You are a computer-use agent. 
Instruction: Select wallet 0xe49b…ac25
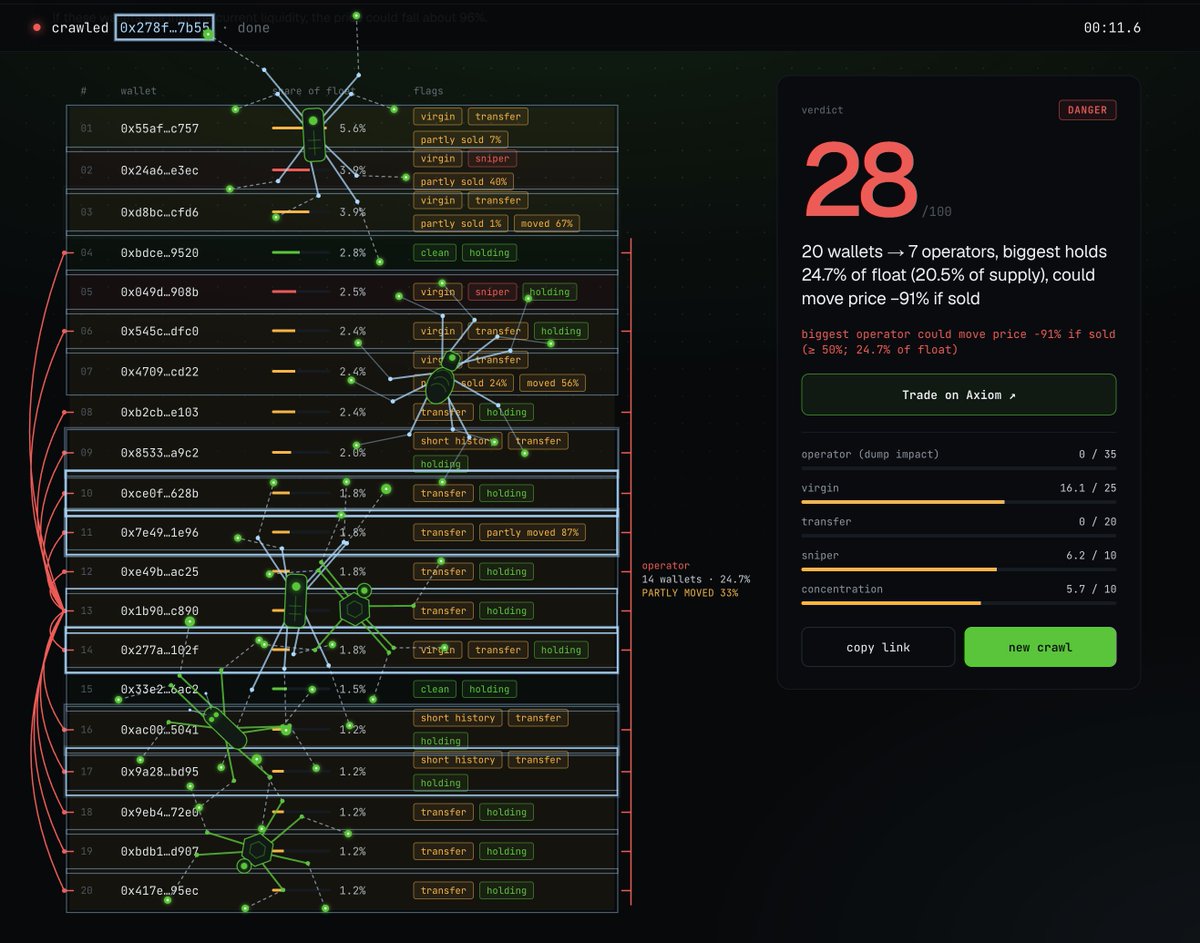pyautogui.click(x=159, y=571)
